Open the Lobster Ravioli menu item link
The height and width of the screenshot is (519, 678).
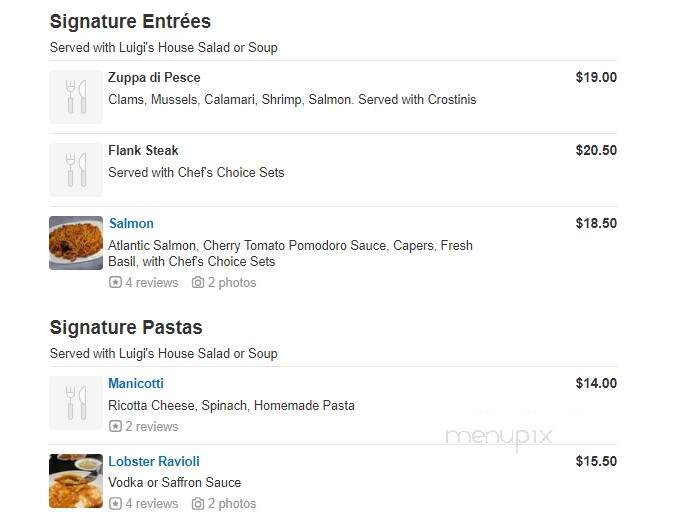point(154,461)
